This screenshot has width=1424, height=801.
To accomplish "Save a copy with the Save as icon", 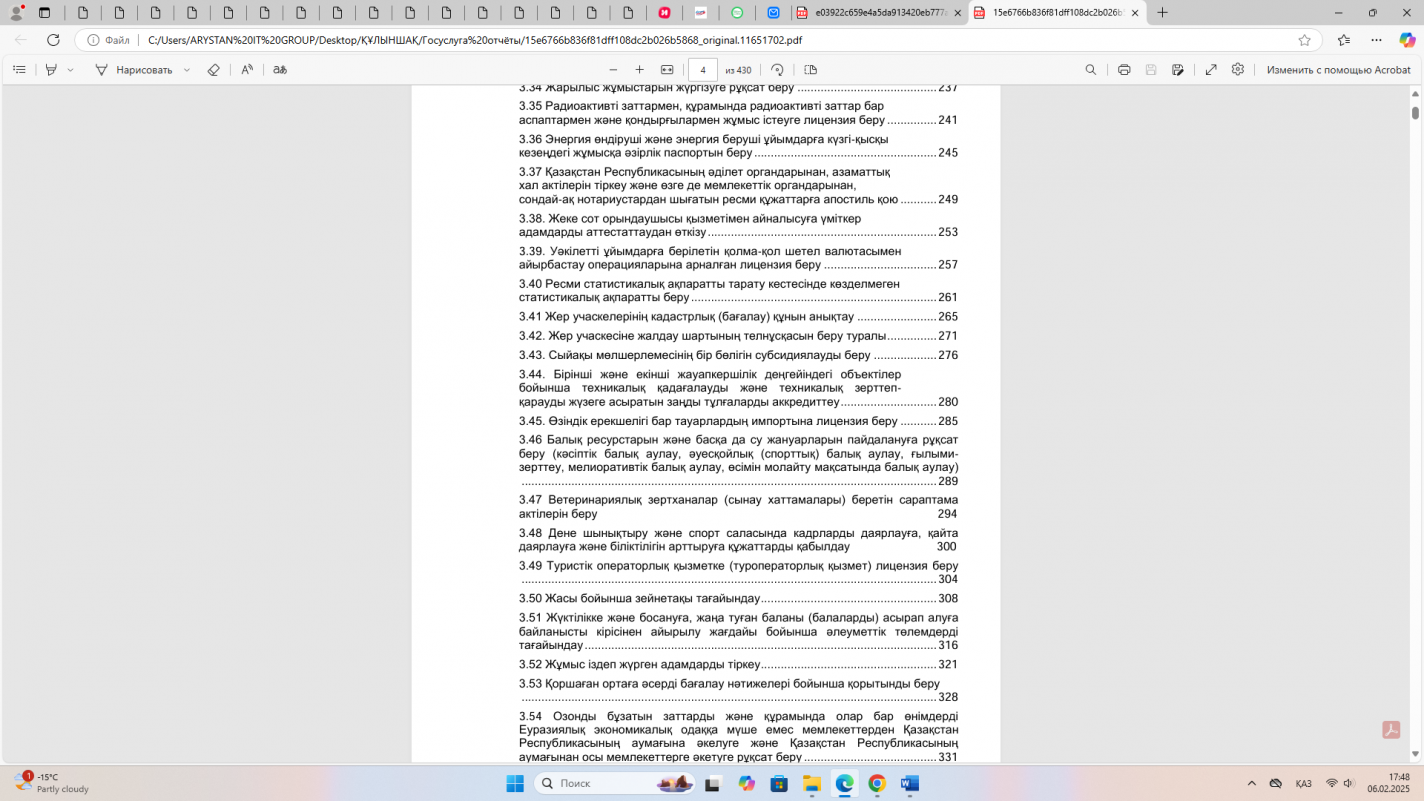I will point(1178,70).
